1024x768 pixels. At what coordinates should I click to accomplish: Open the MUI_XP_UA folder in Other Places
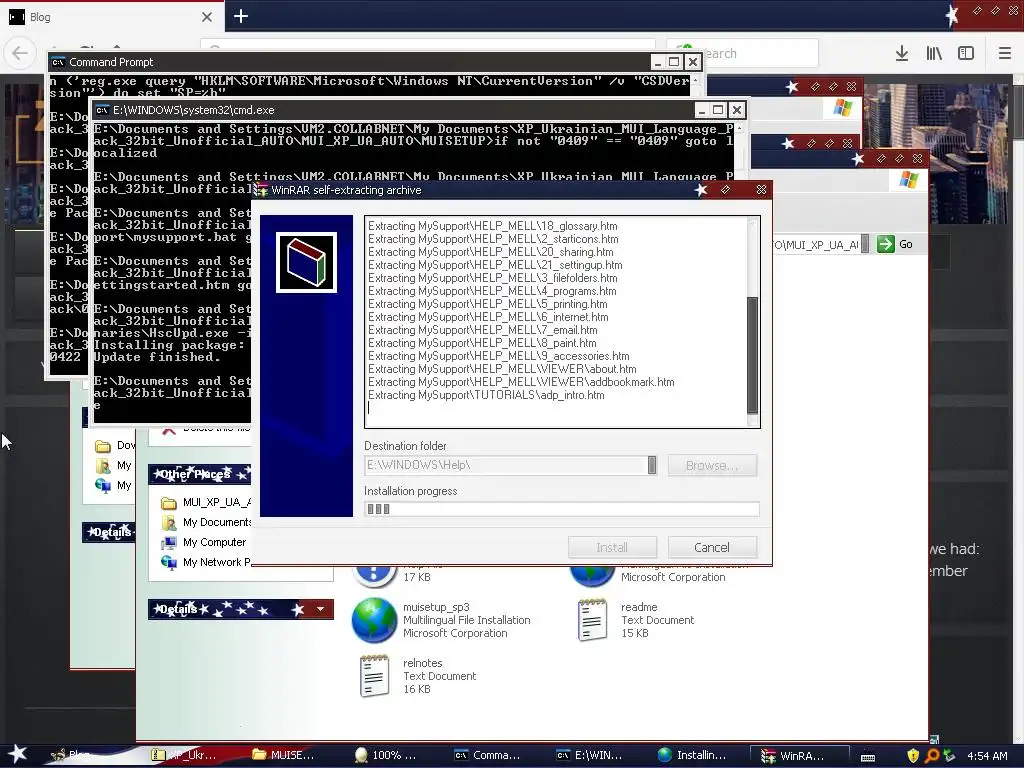[x=168, y=502]
